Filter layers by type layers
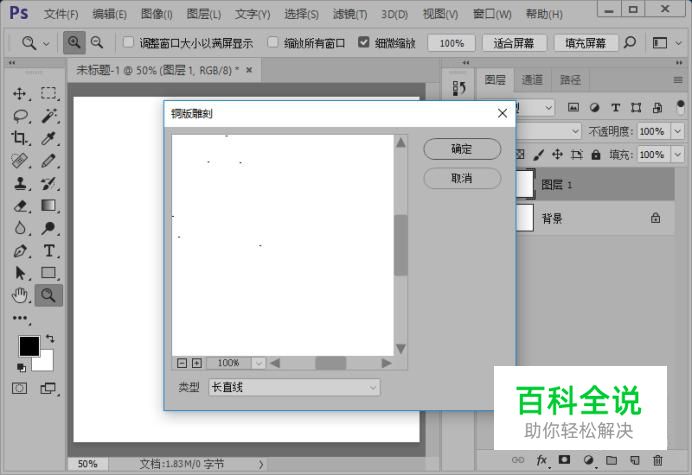This screenshot has height=475, width=692. pyautogui.click(x=616, y=107)
